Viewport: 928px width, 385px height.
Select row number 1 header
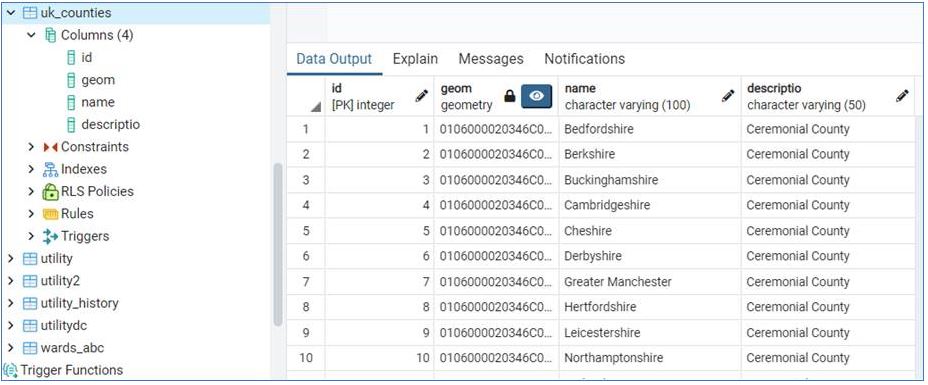click(305, 129)
